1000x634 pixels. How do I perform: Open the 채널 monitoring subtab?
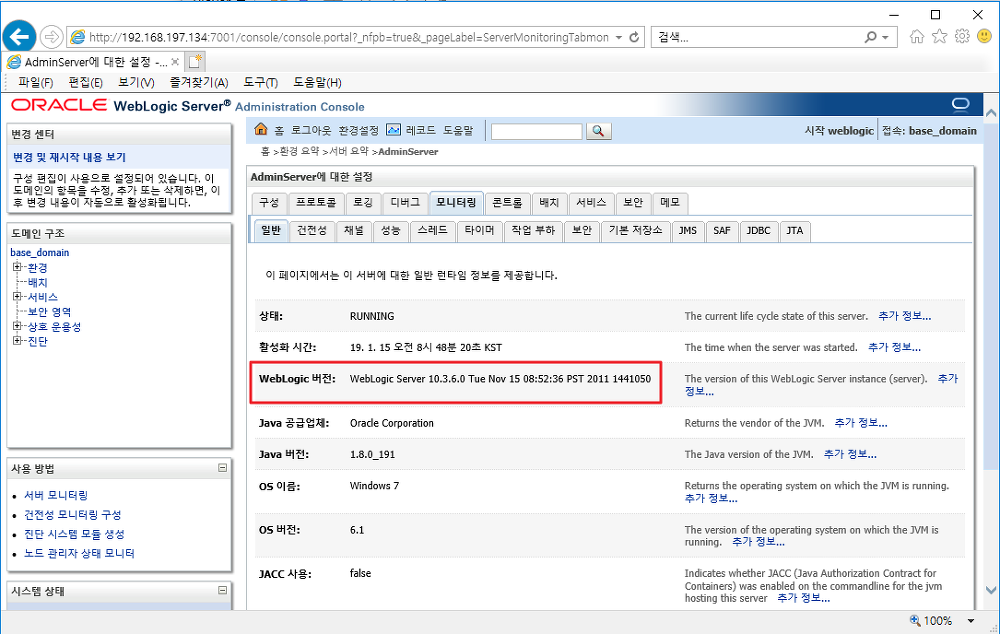tap(353, 231)
